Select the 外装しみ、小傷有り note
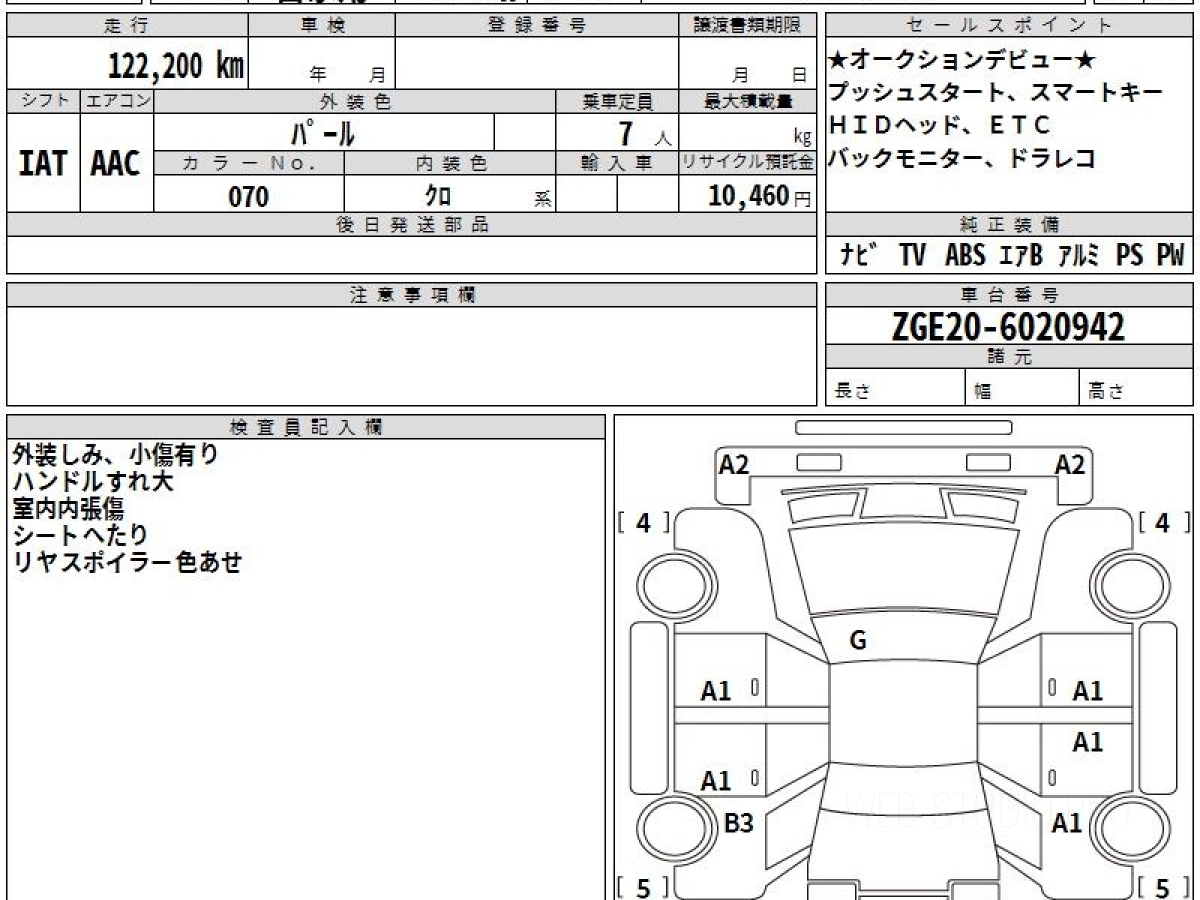Screen dimensions: 1200x900 (x=115, y=455)
